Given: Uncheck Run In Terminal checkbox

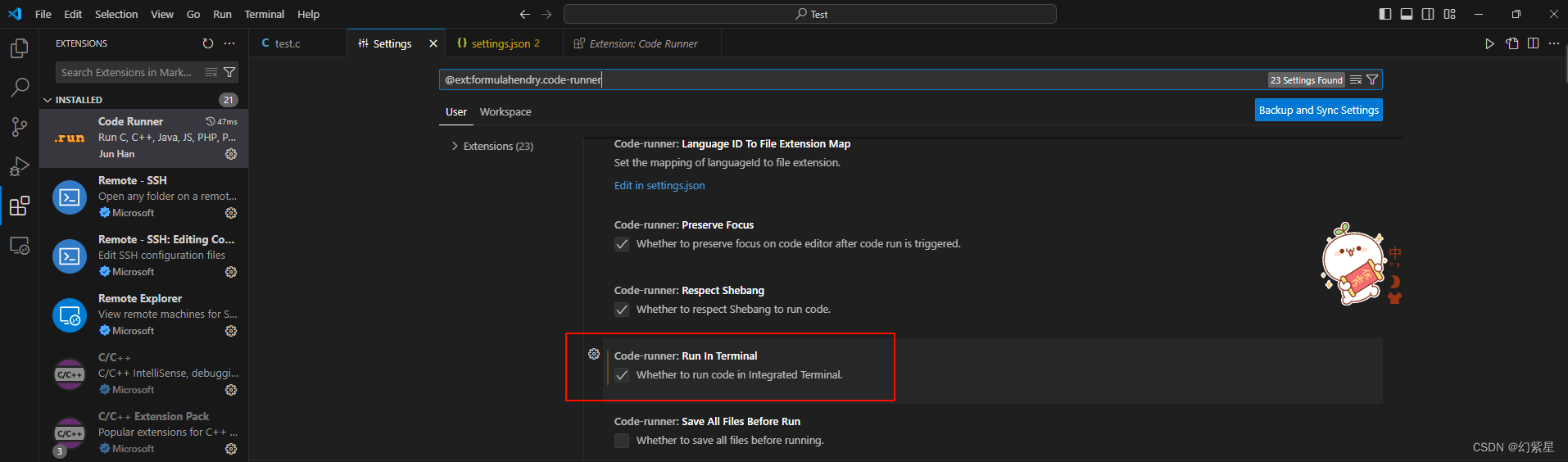Looking at the screenshot, I should (622, 375).
